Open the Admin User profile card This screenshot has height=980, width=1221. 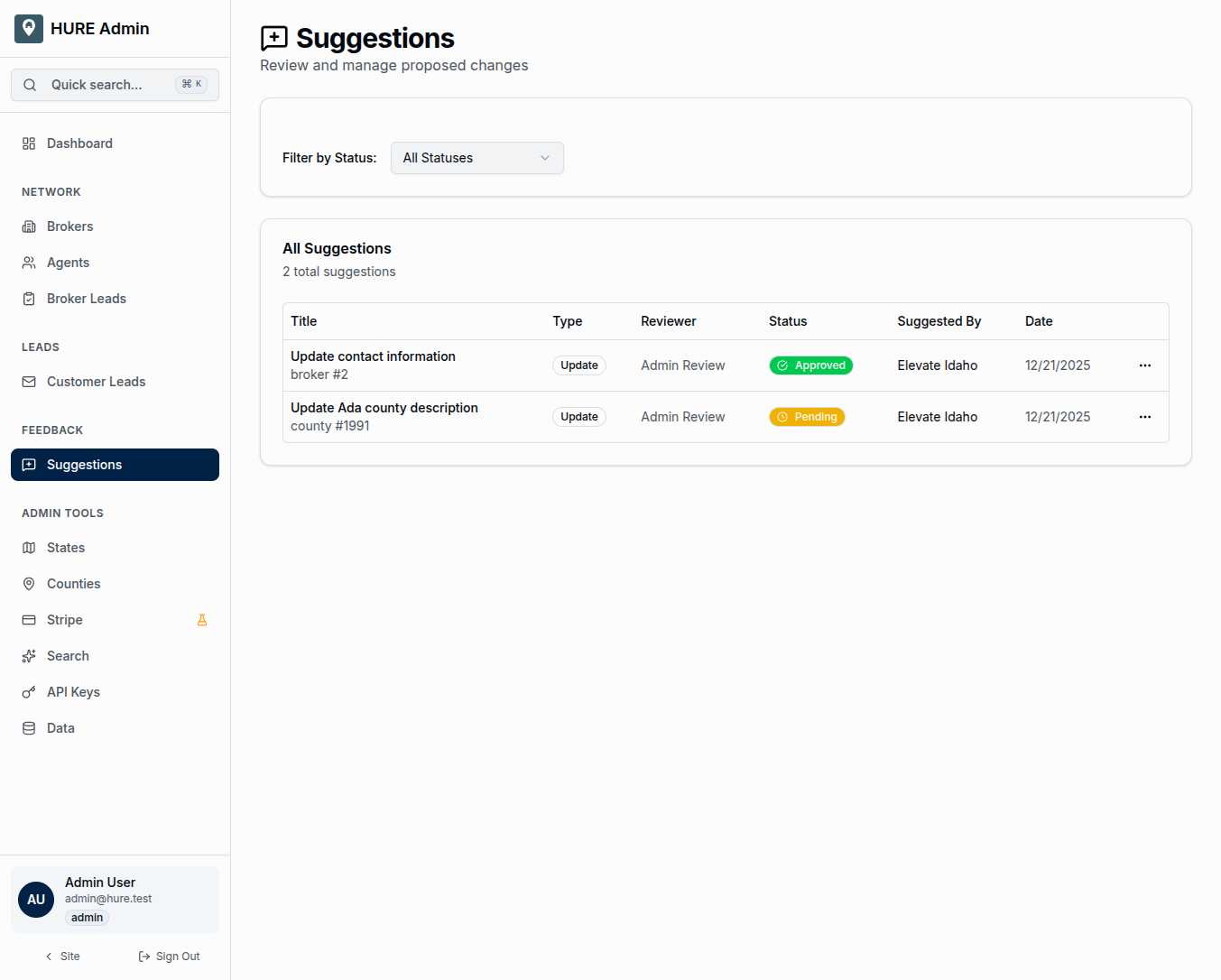point(115,900)
